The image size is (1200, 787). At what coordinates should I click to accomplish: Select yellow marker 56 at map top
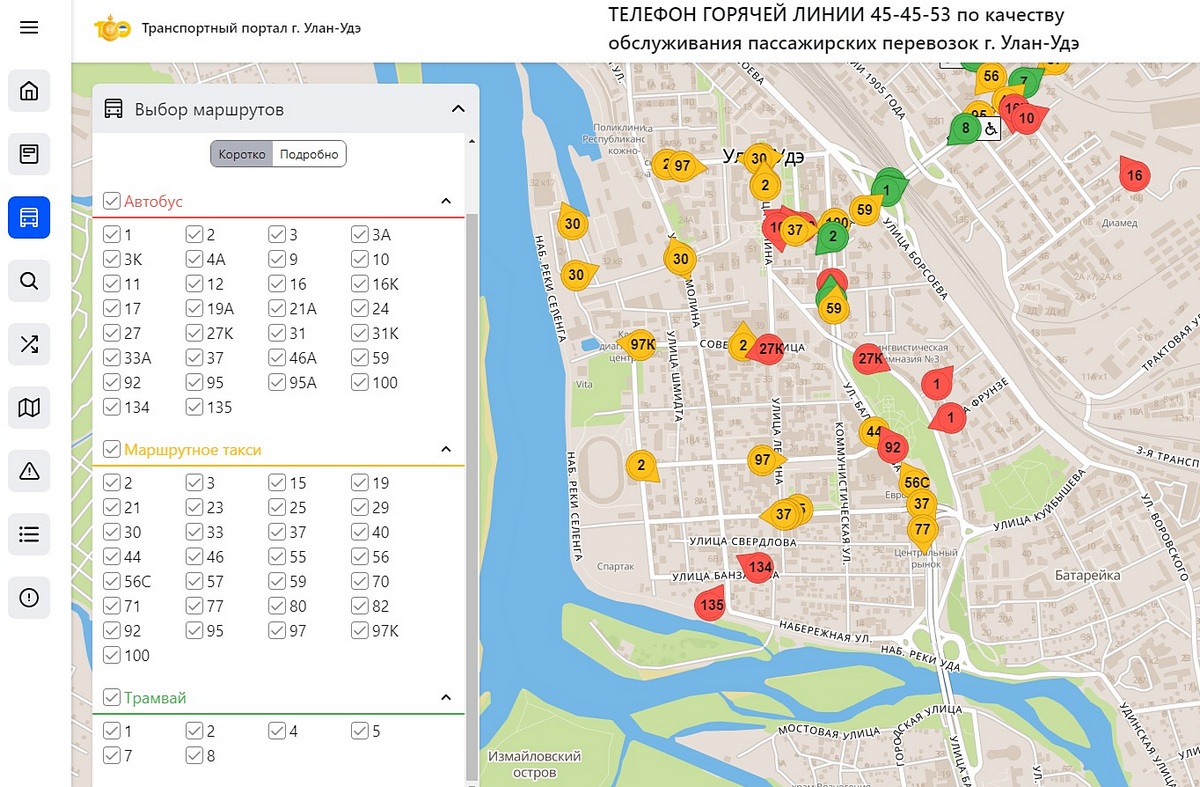[x=991, y=76]
